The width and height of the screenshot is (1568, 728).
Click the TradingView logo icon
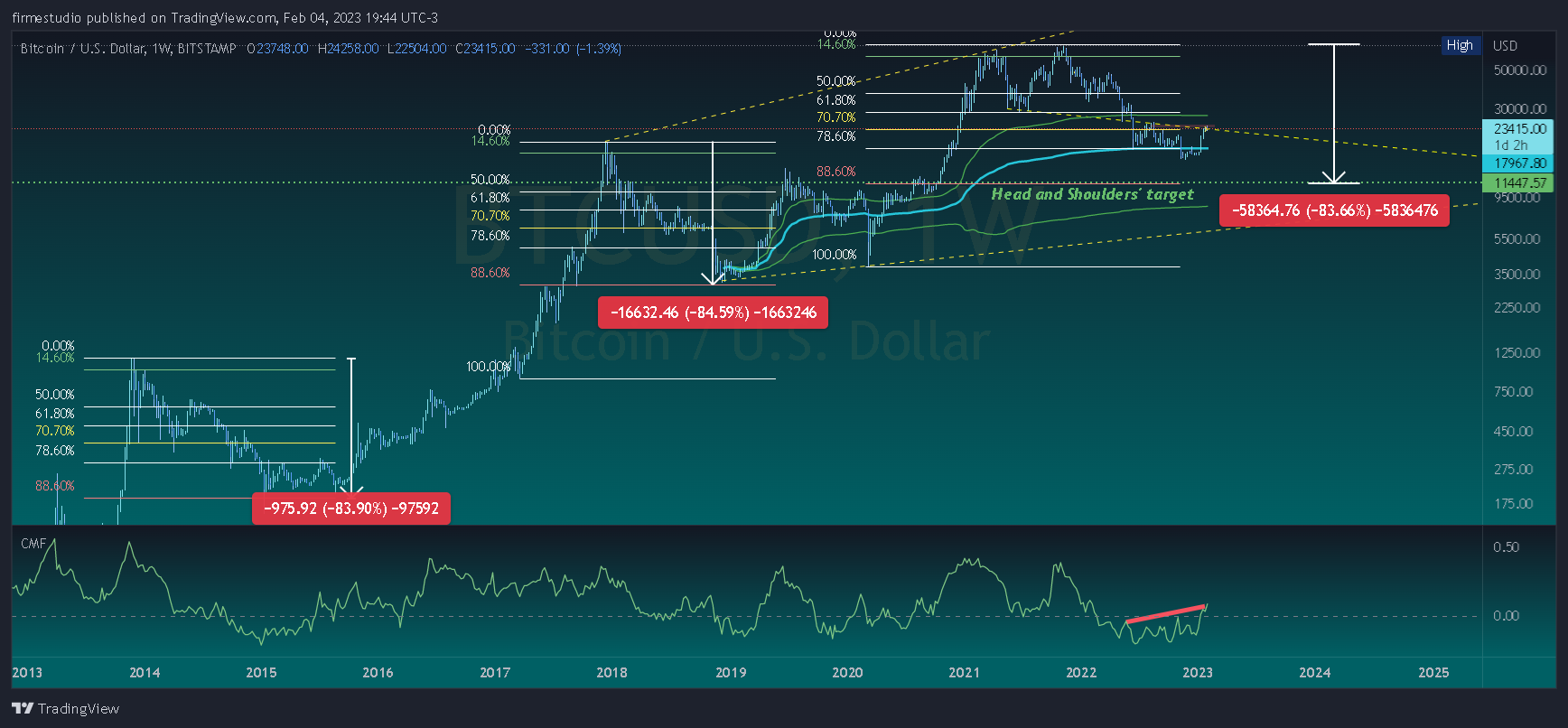point(23,708)
